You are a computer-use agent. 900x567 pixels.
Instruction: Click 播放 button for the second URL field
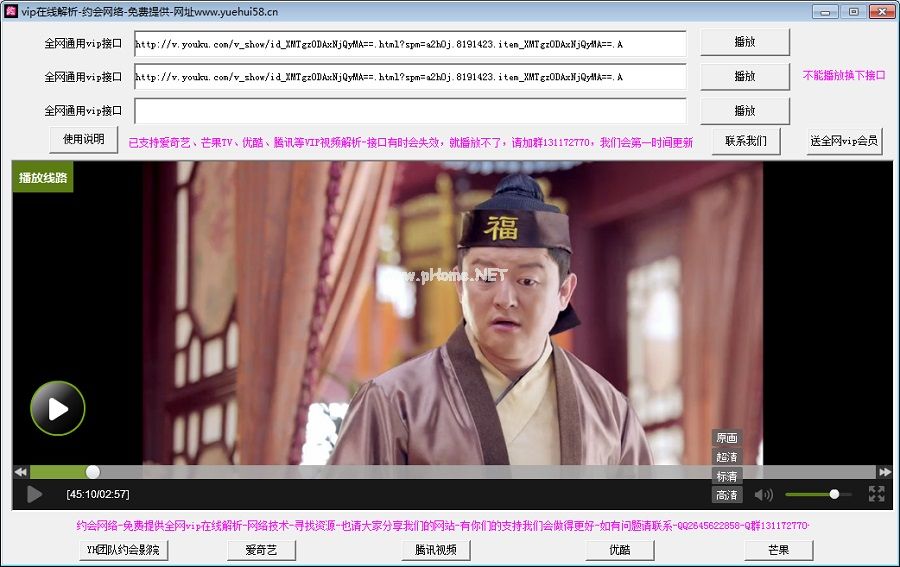pyautogui.click(x=745, y=76)
